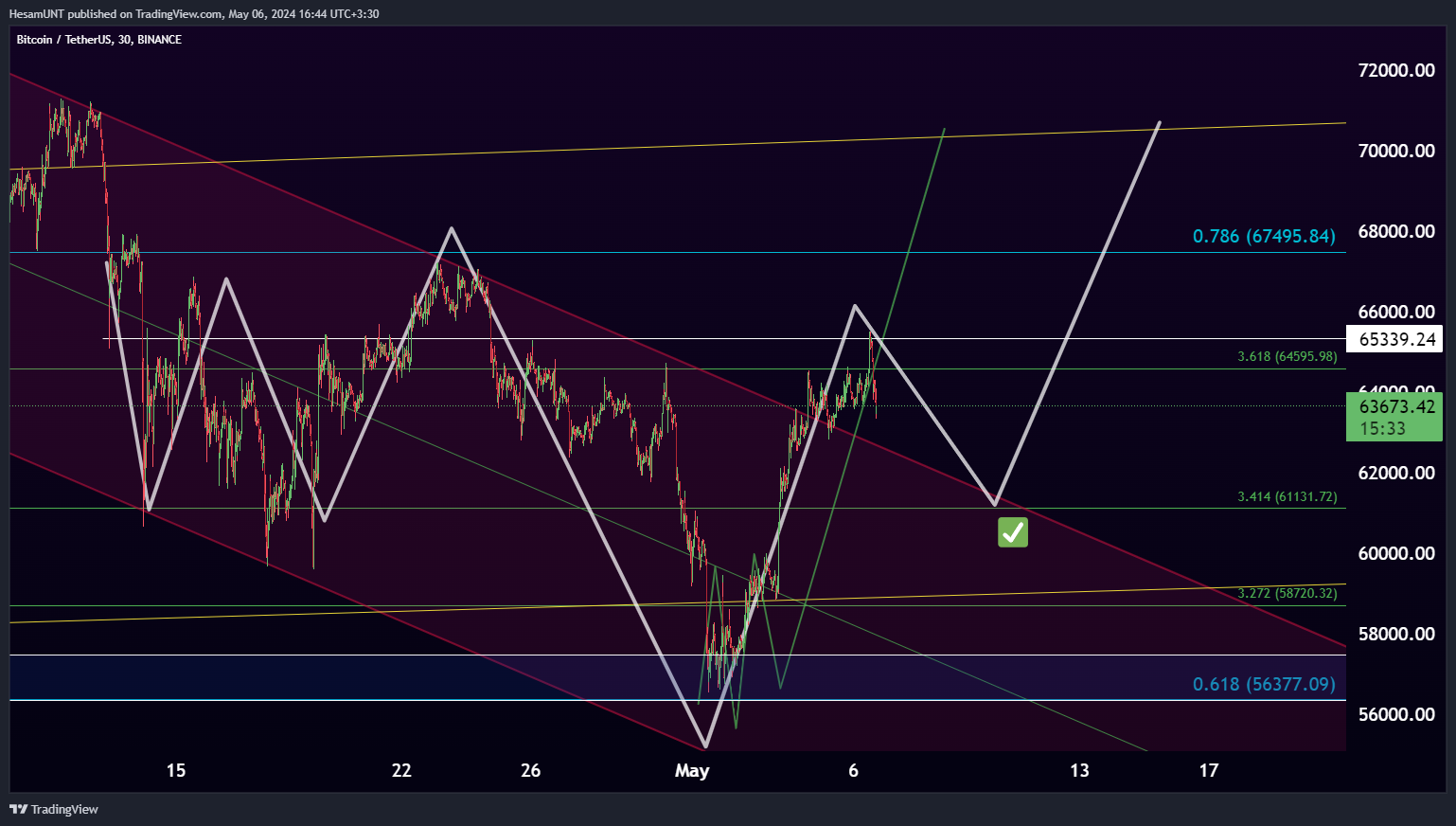Click the 65339.24 price label box

(x=1395, y=339)
